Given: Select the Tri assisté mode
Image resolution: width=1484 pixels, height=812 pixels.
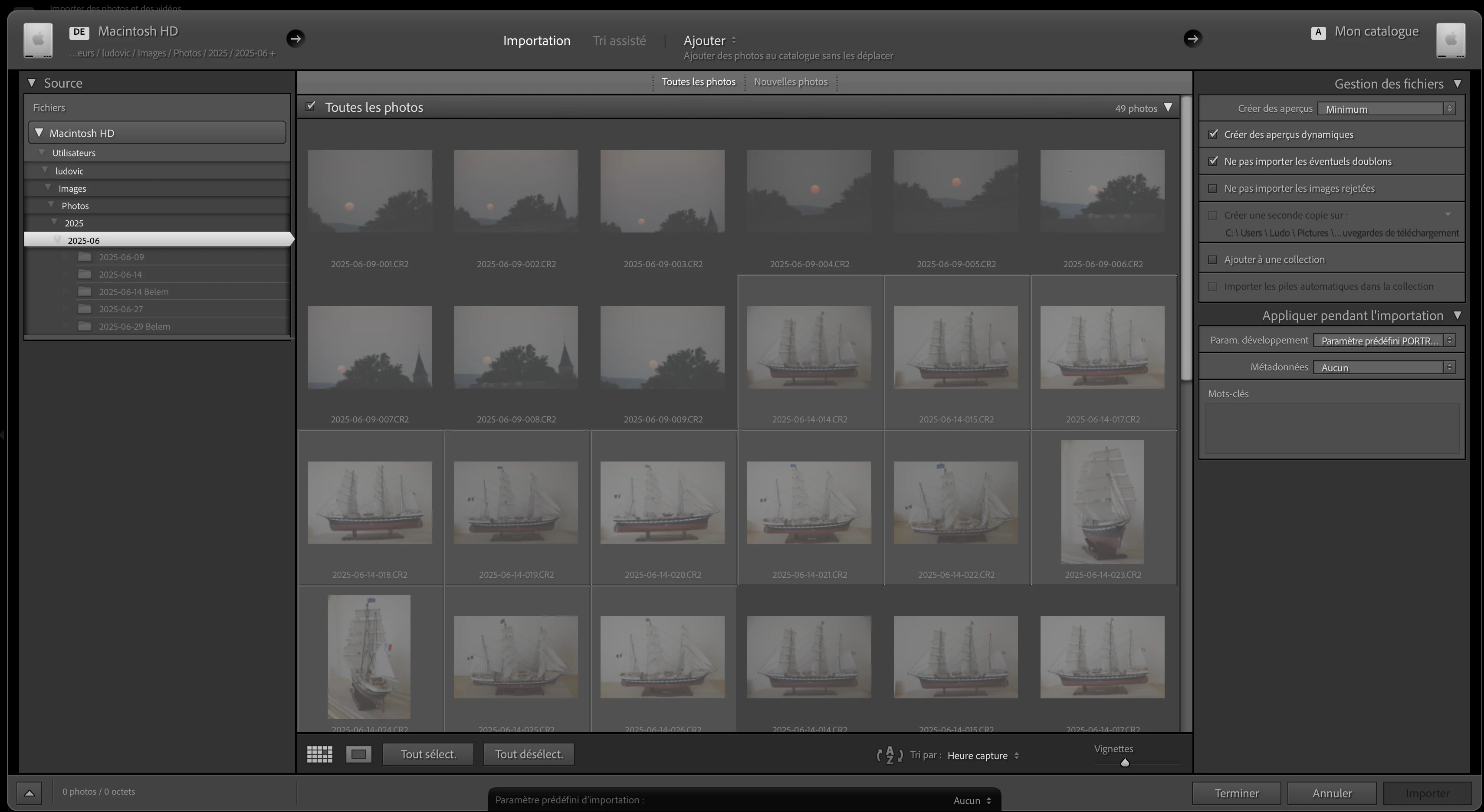Looking at the screenshot, I should click(619, 40).
